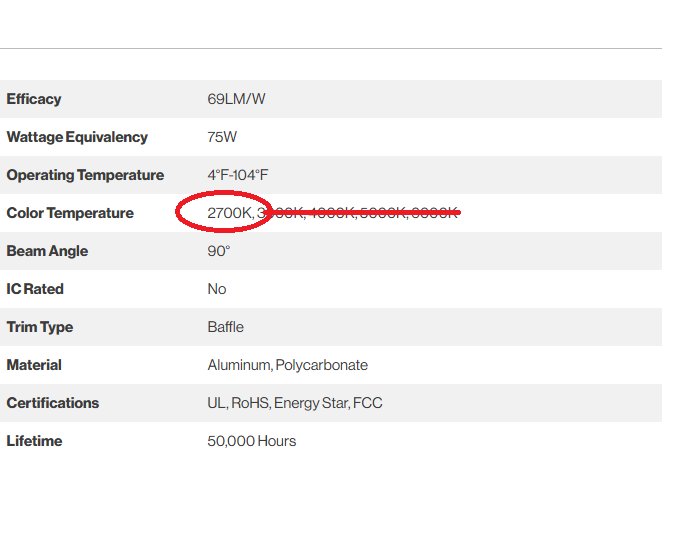Select the 4°F-104°F temperature range
Viewport: 689px width, 542px height.
[238, 175]
